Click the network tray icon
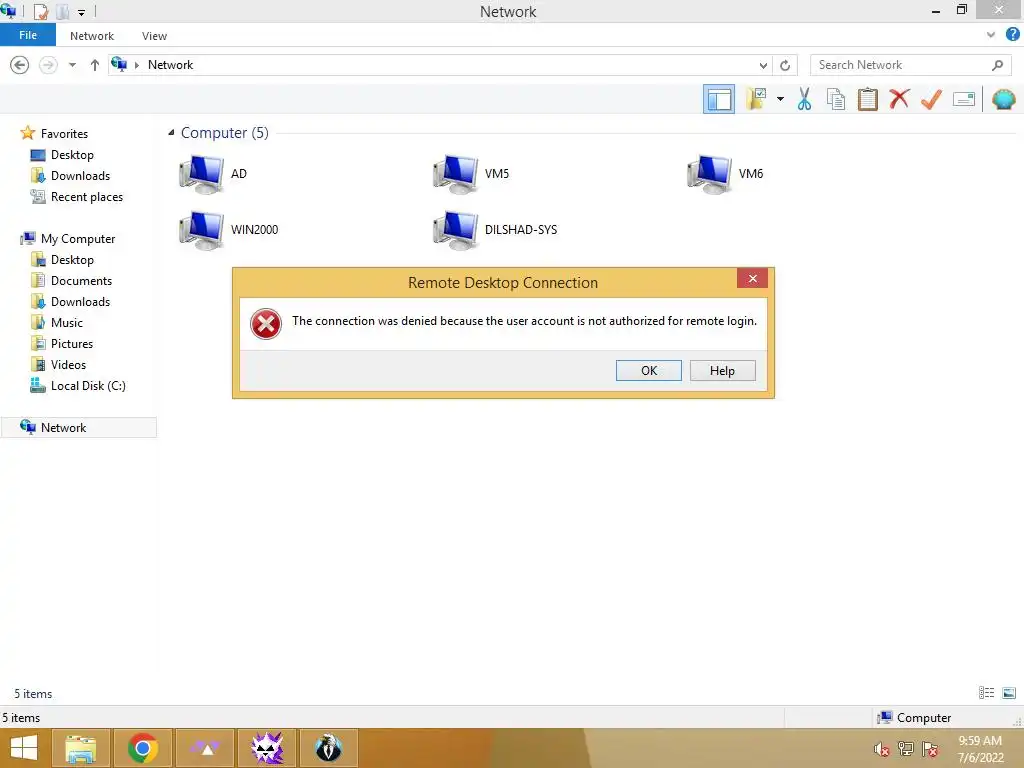The width and height of the screenshot is (1024, 768). coord(906,749)
